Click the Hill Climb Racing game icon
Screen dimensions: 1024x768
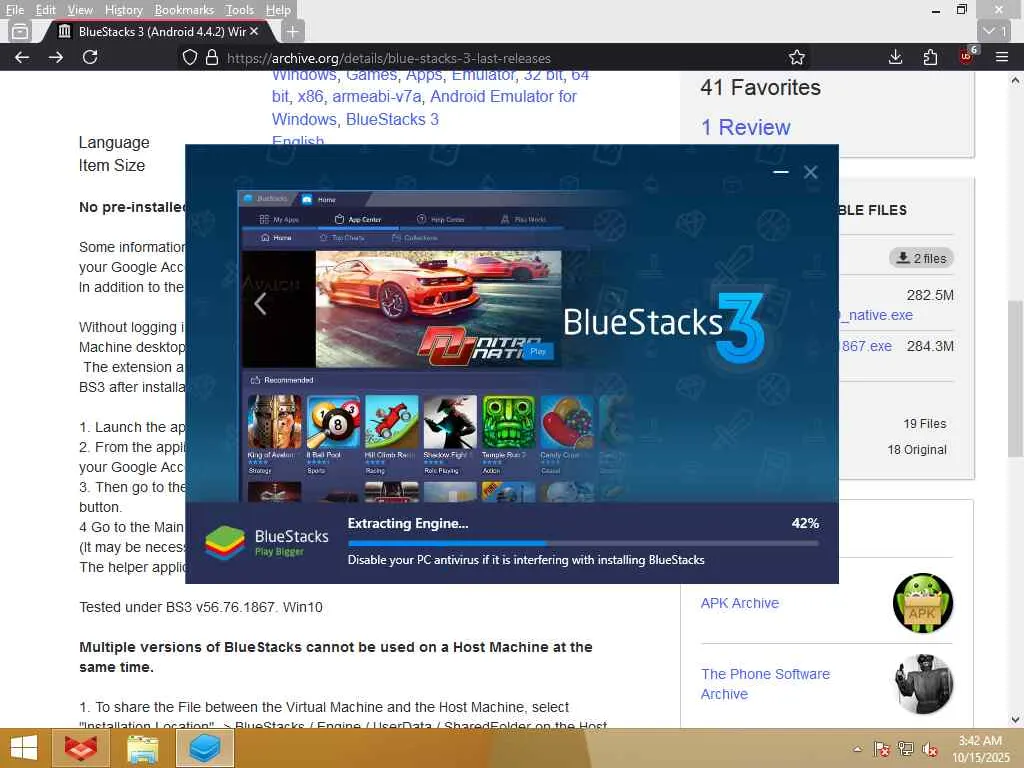(391, 421)
